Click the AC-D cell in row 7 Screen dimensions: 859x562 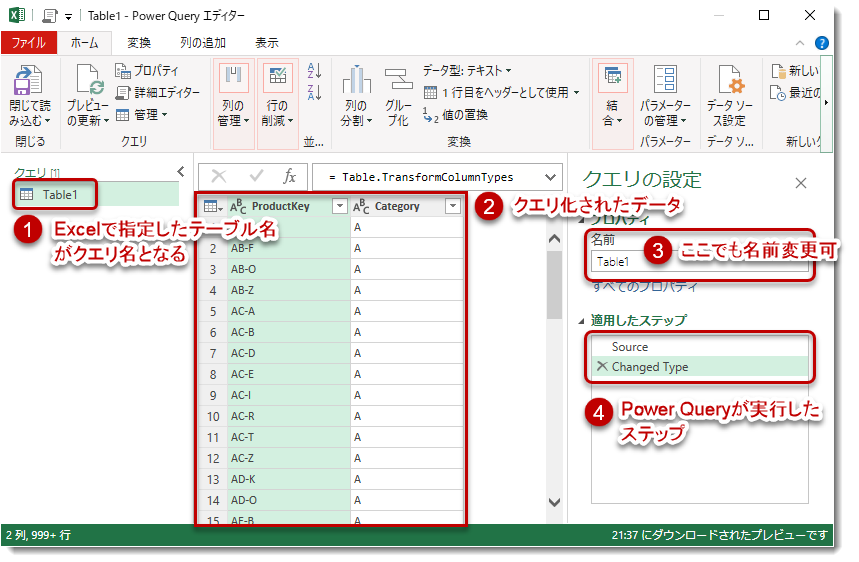(289, 353)
